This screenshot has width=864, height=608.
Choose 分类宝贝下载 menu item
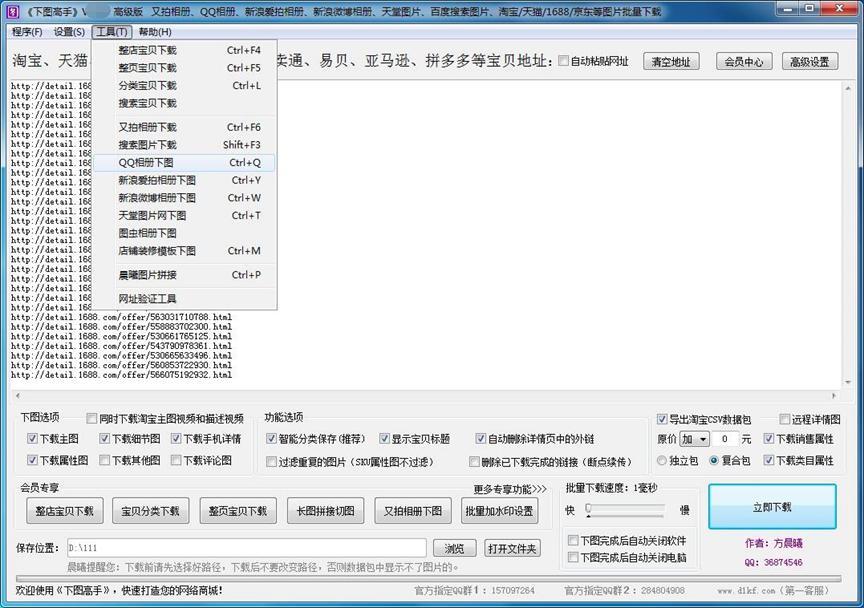coord(185,85)
